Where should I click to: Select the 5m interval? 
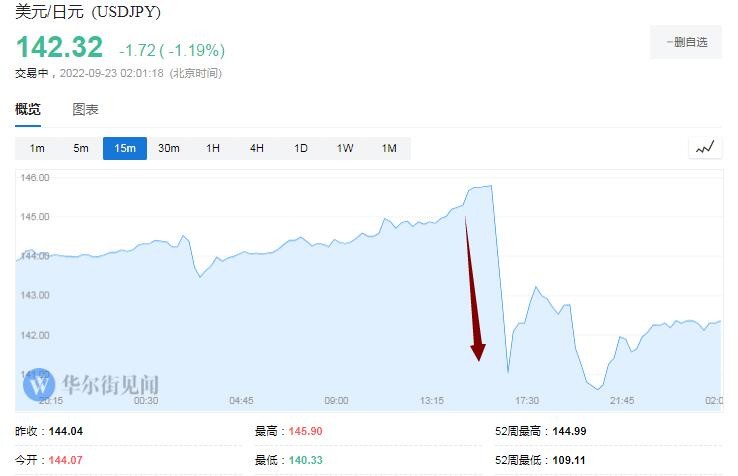(x=81, y=149)
